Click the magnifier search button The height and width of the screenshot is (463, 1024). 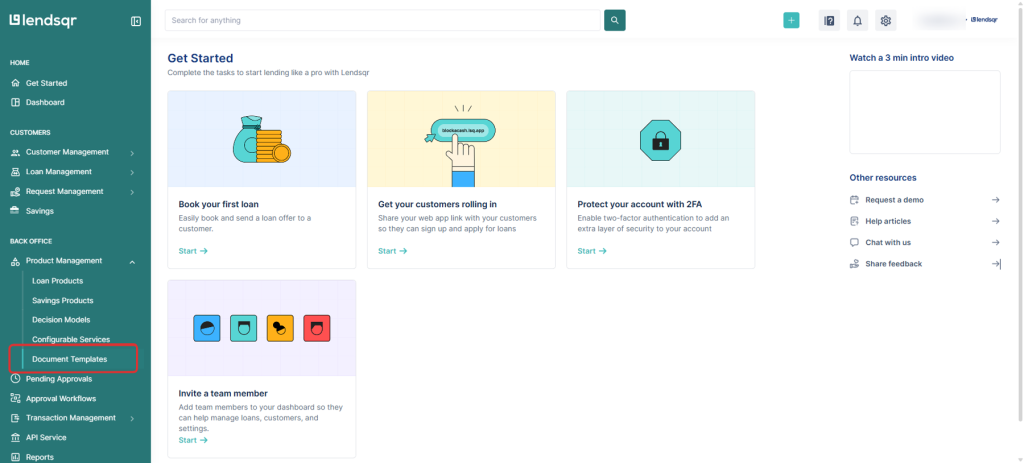click(615, 20)
